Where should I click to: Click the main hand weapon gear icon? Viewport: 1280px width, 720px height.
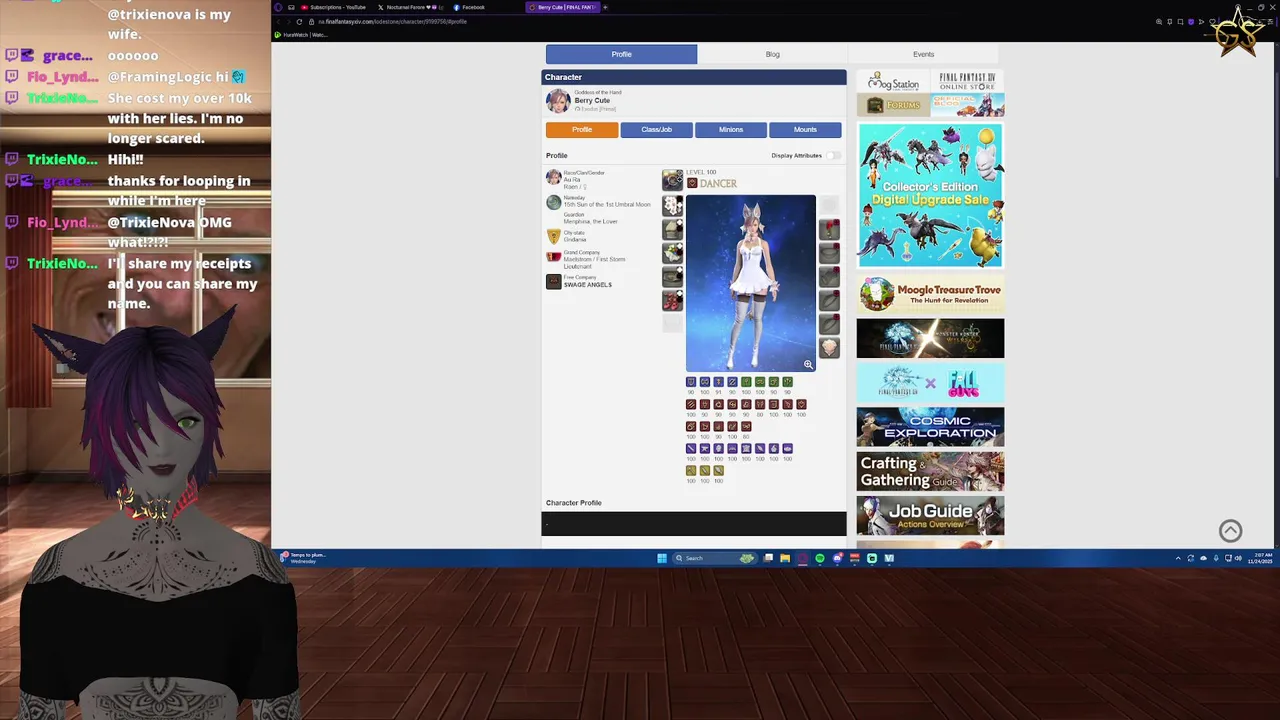click(672, 180)
